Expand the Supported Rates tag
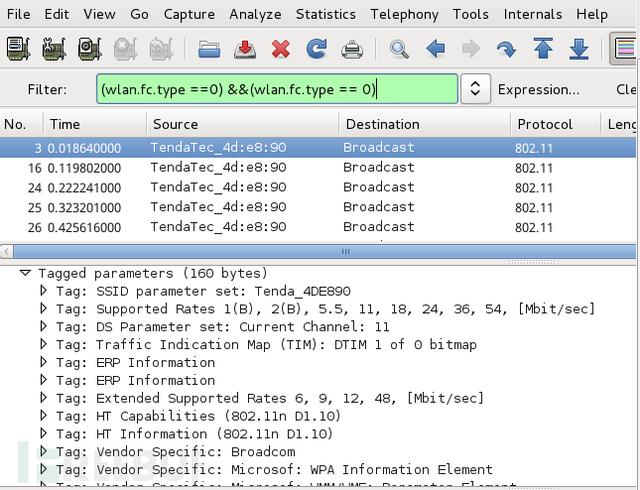The width and height of the screenshot is (640, 490). [x=43, y=308]
